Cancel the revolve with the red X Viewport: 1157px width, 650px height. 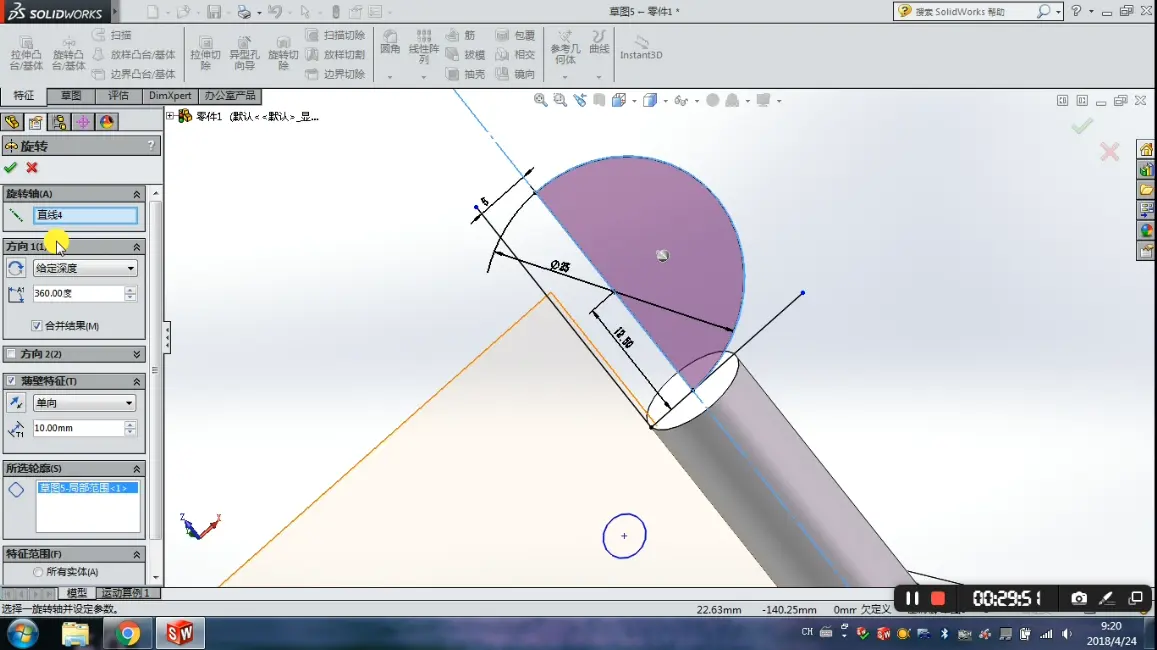coord(32,167)
